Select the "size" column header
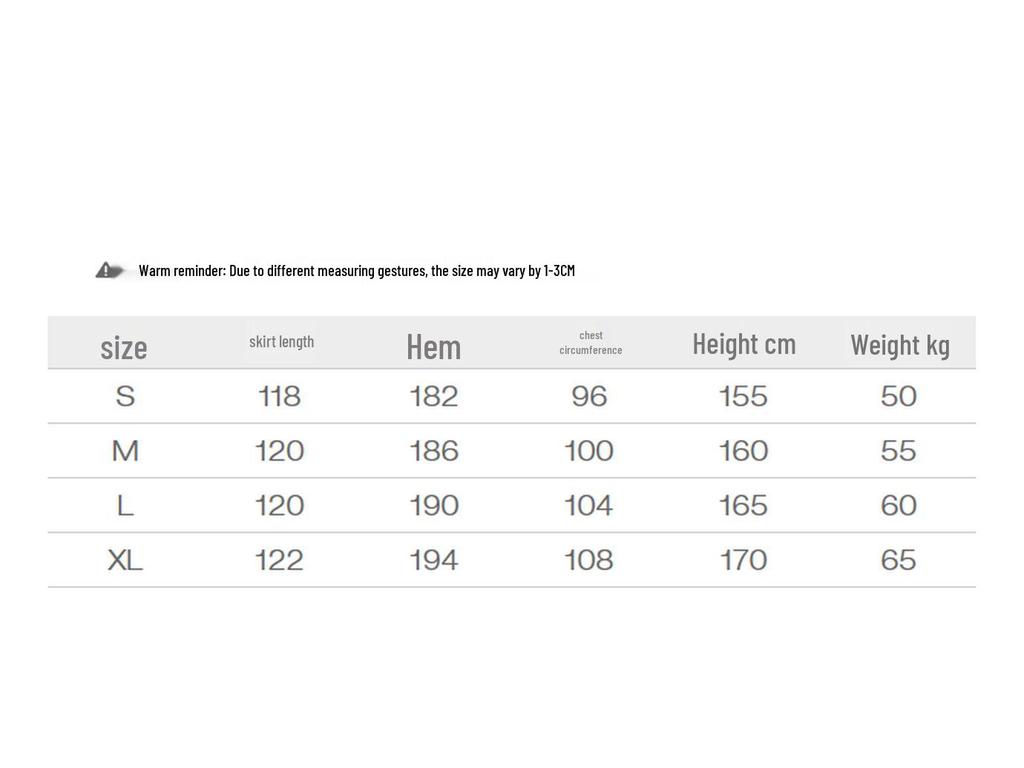This screenshot has height=768, width=1024. (x=124, y=347)
